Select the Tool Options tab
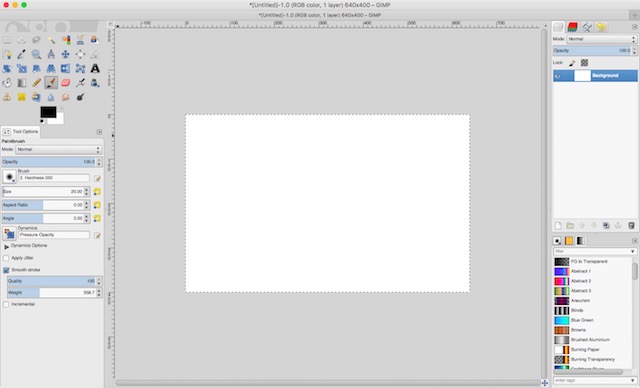 pyautogui.click(x=20, y=132)
